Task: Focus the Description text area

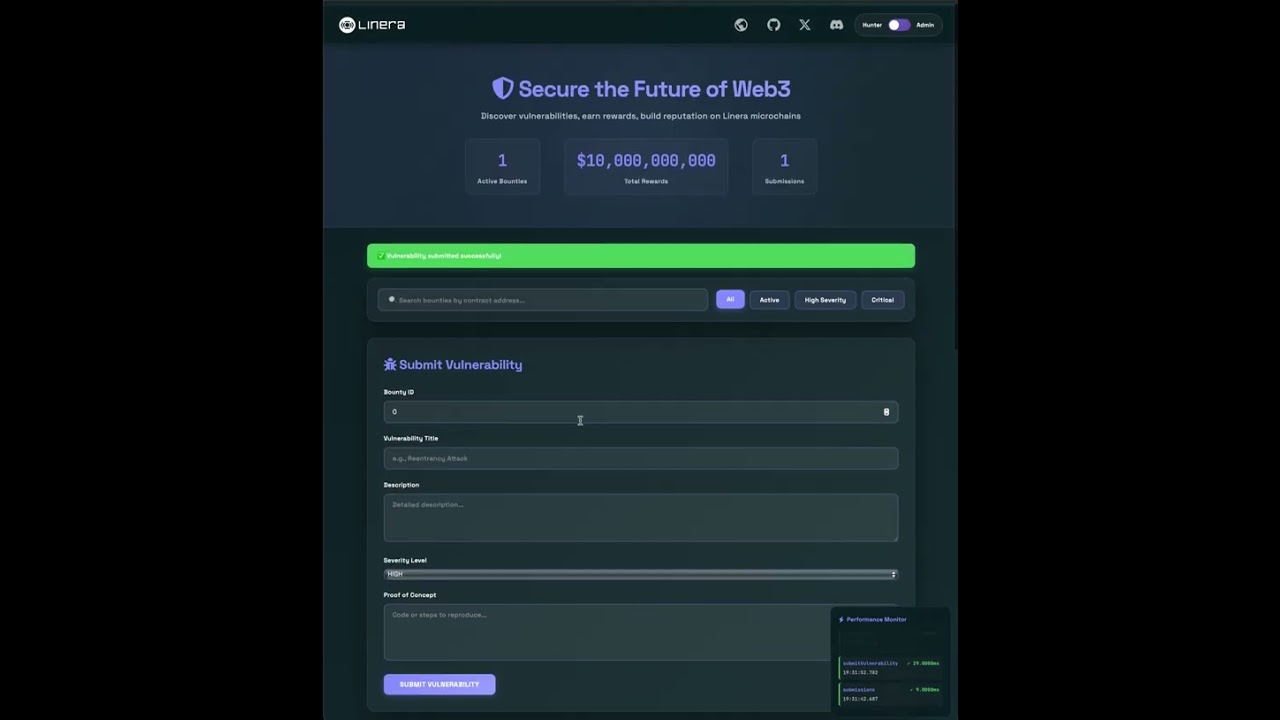Action: (x=641, y=518)
